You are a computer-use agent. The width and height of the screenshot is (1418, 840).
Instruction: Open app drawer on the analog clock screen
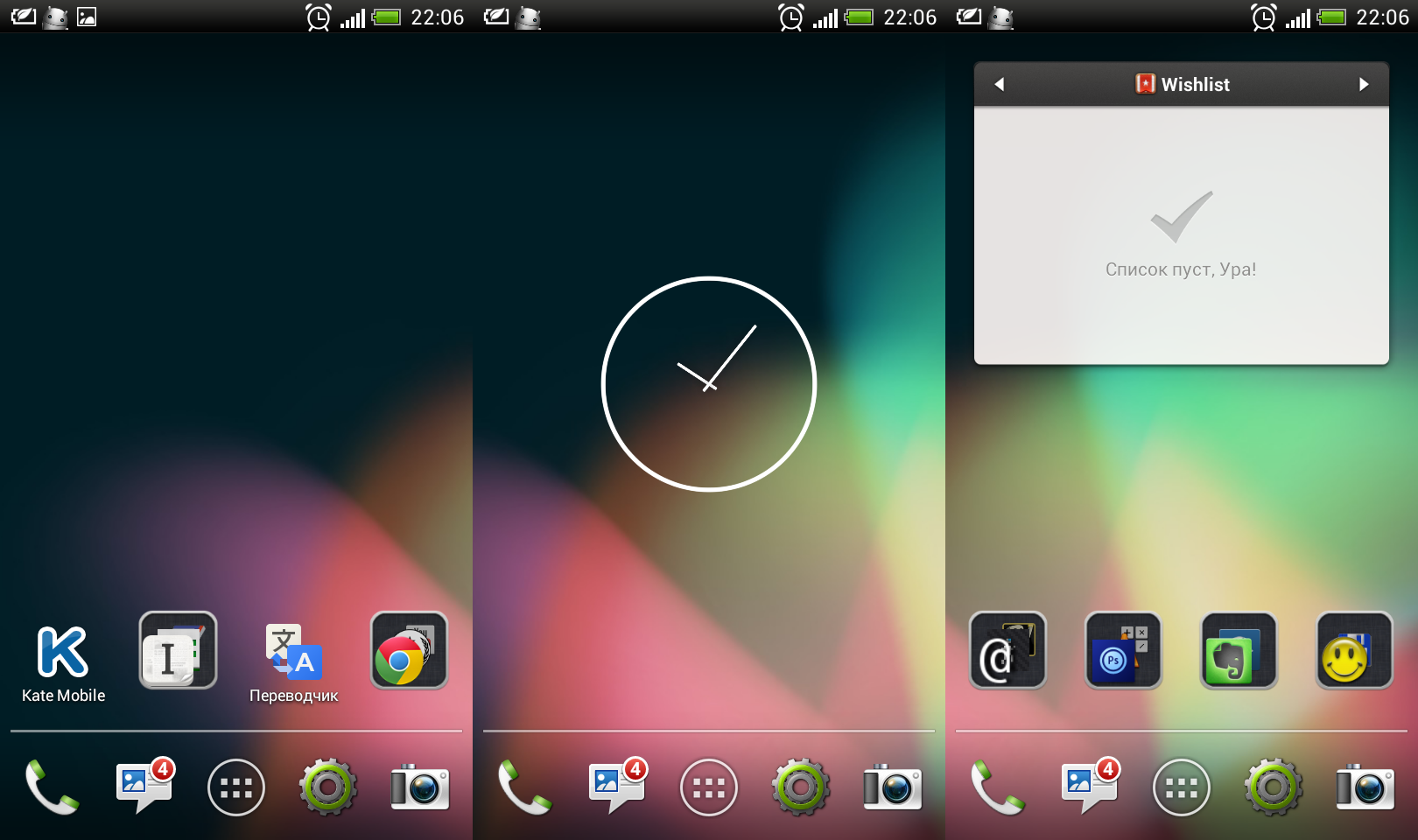709,787
